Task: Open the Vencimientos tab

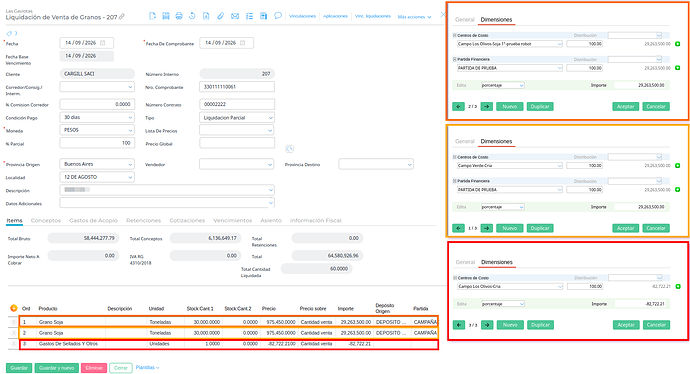Action: (233, 220)
